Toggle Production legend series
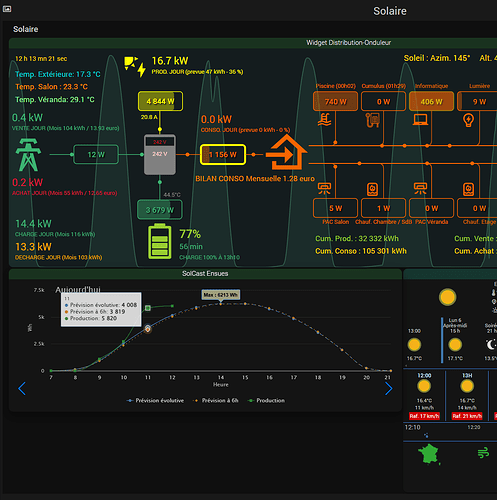The image size is (497, 500). tap(266, 400)
